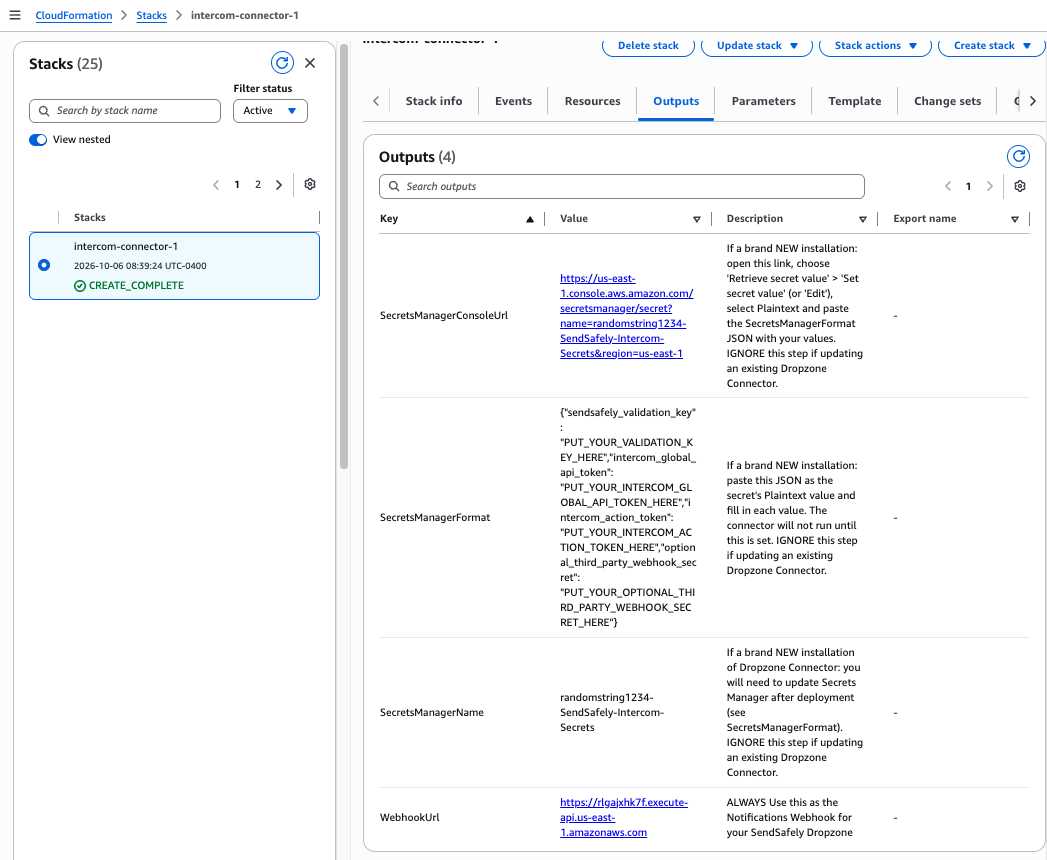The height and width of the screenshot is (860, 1047).
Task: Sort outputs by Key column arrow
Action: (x=530, y=219)
